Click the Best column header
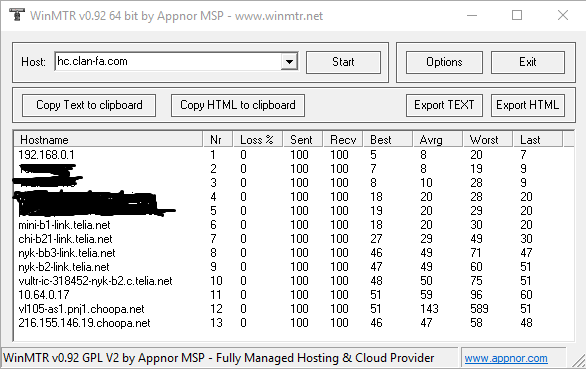Screen dimensions: 586x369 pyautogui.click(x=388, y=139)
